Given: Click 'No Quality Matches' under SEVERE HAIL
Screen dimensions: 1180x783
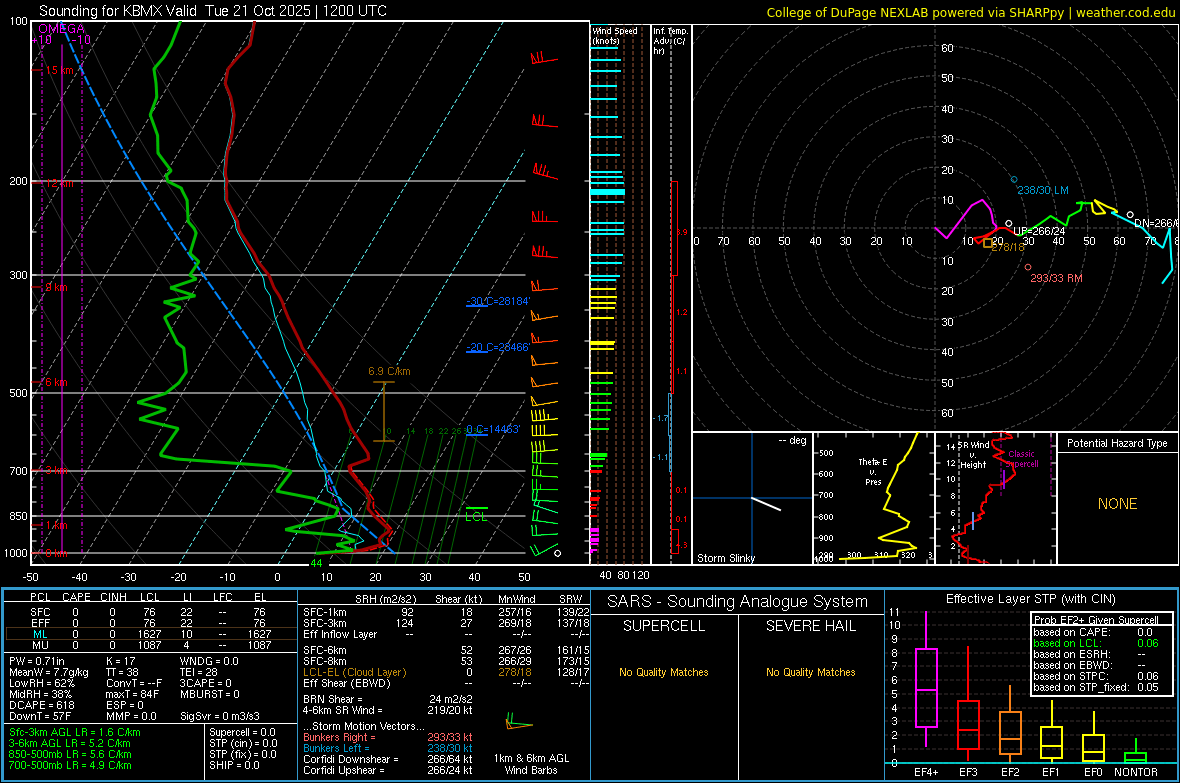Looking at the screenshot, I should pyautogui.click(x=810, y=672).
